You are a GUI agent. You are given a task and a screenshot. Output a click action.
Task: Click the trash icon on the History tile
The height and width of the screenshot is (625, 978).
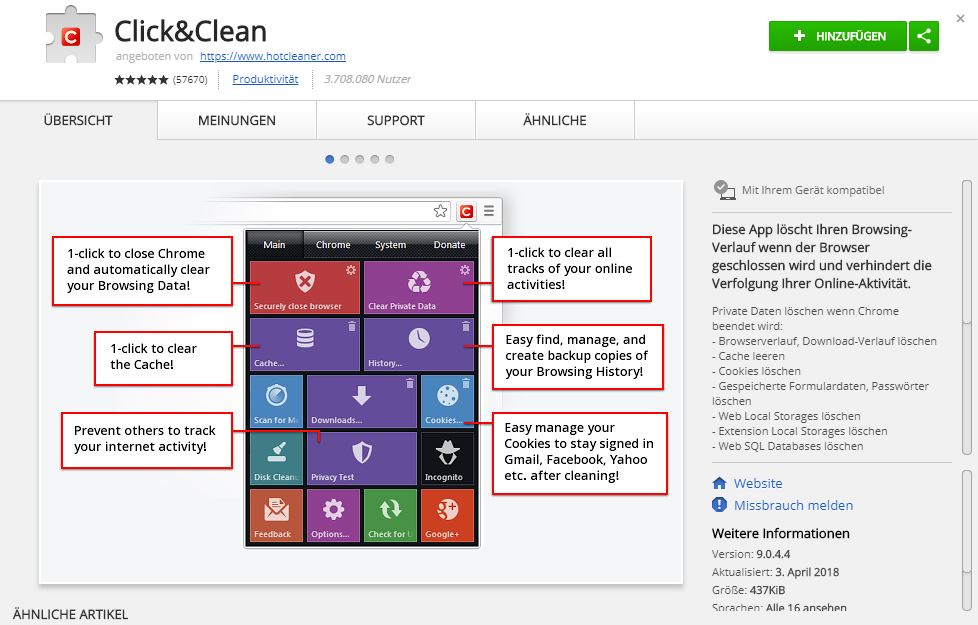pos(465,326)
